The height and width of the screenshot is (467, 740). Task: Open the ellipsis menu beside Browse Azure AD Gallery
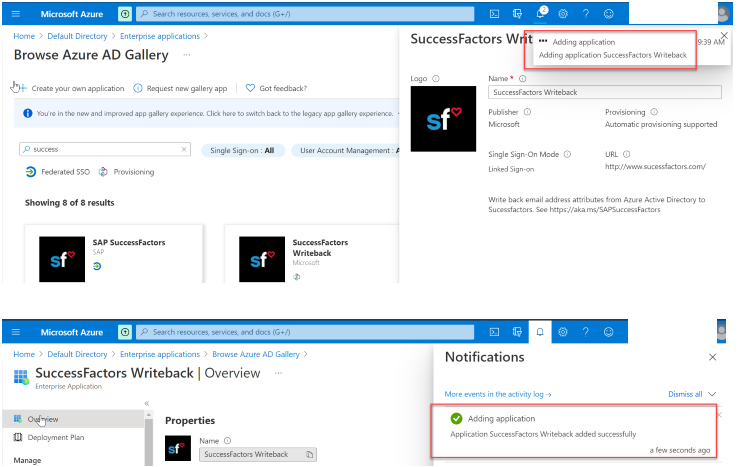(187, 55)
